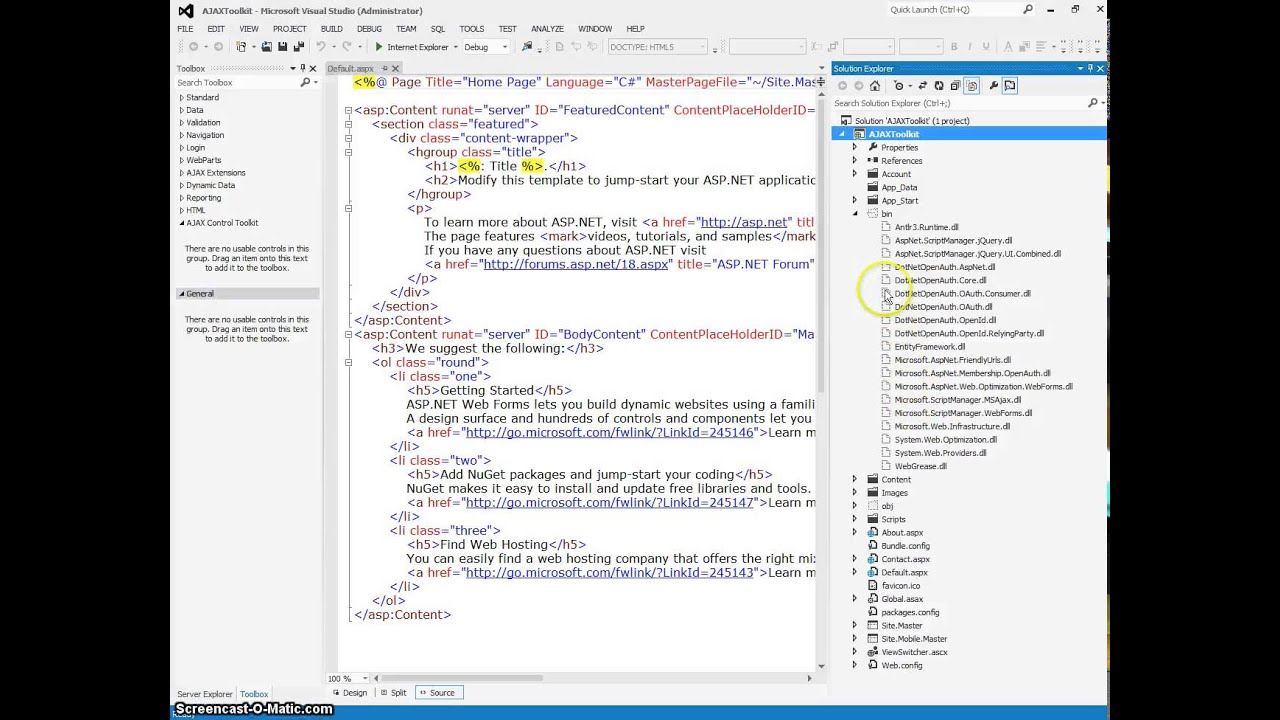Click the Collapse All icon in Solution Explorer
The height and width of the screenshot is (720, 1280).
[955, 86]
